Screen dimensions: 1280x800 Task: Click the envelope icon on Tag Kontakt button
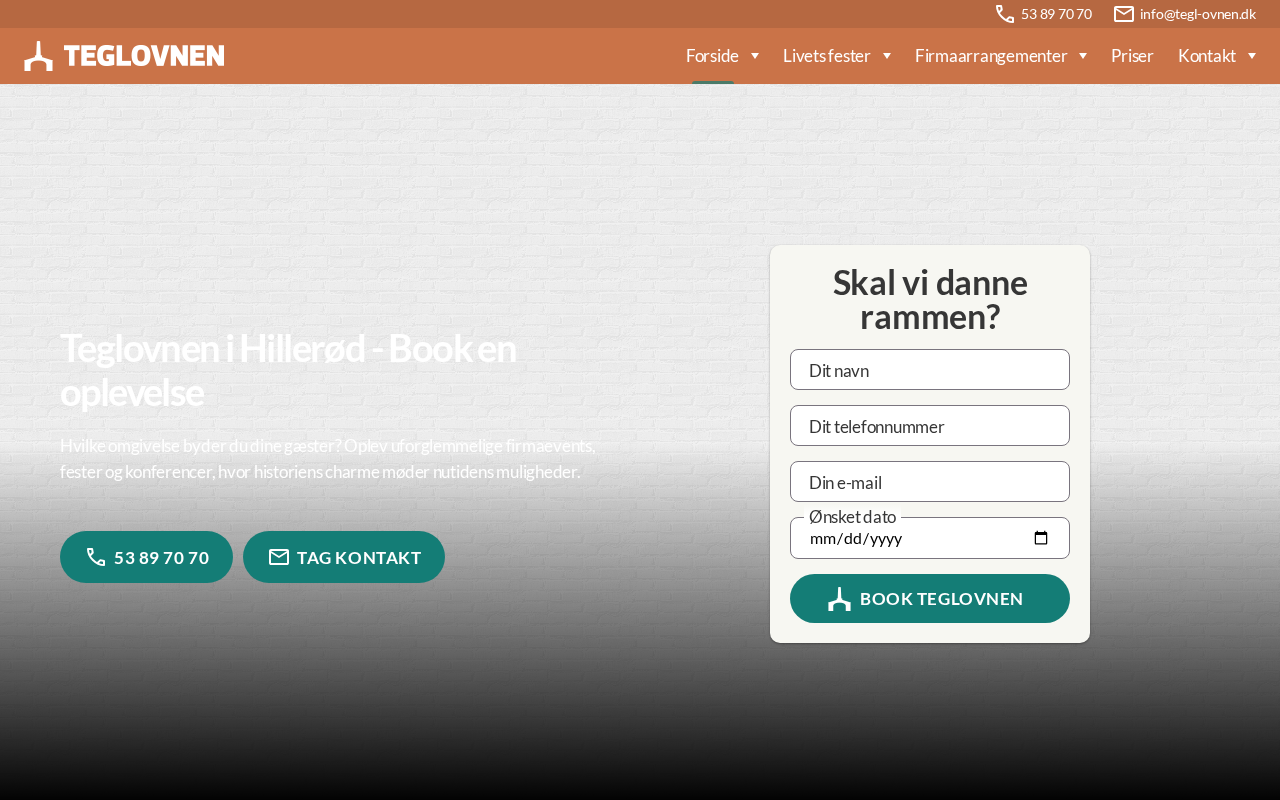point(279,557)
